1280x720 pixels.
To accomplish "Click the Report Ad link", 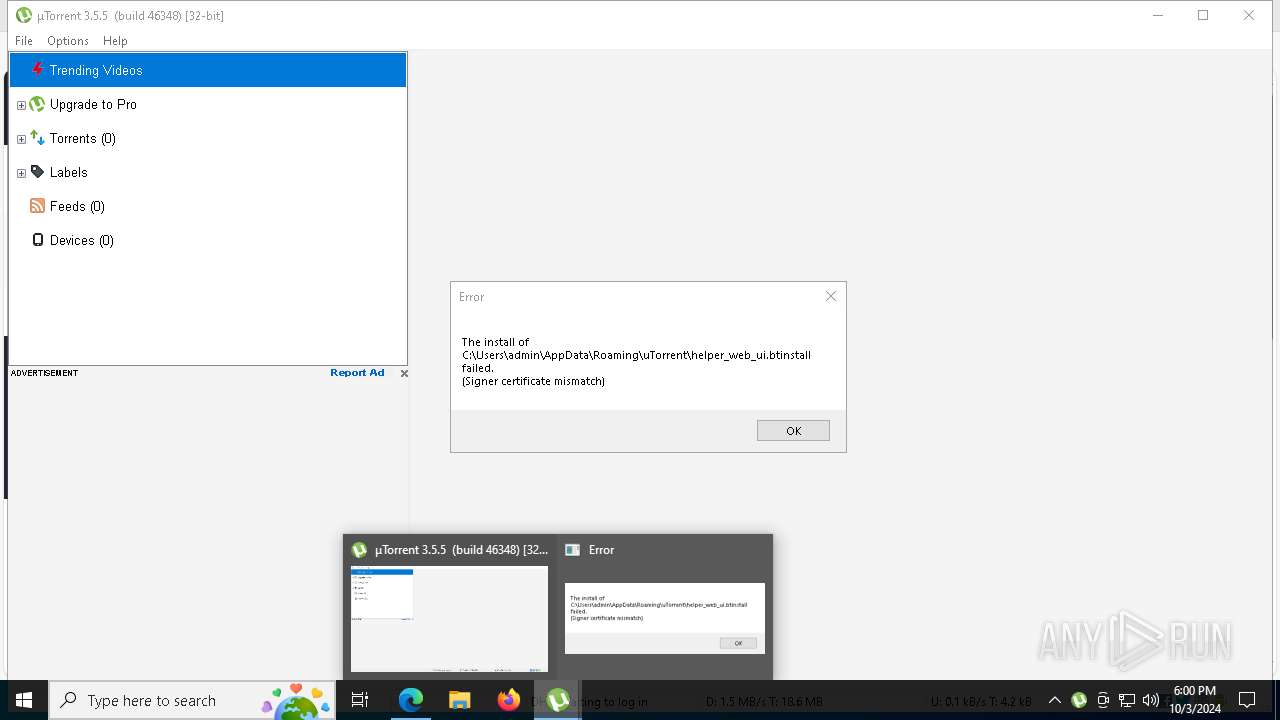I will pos(357,373).
